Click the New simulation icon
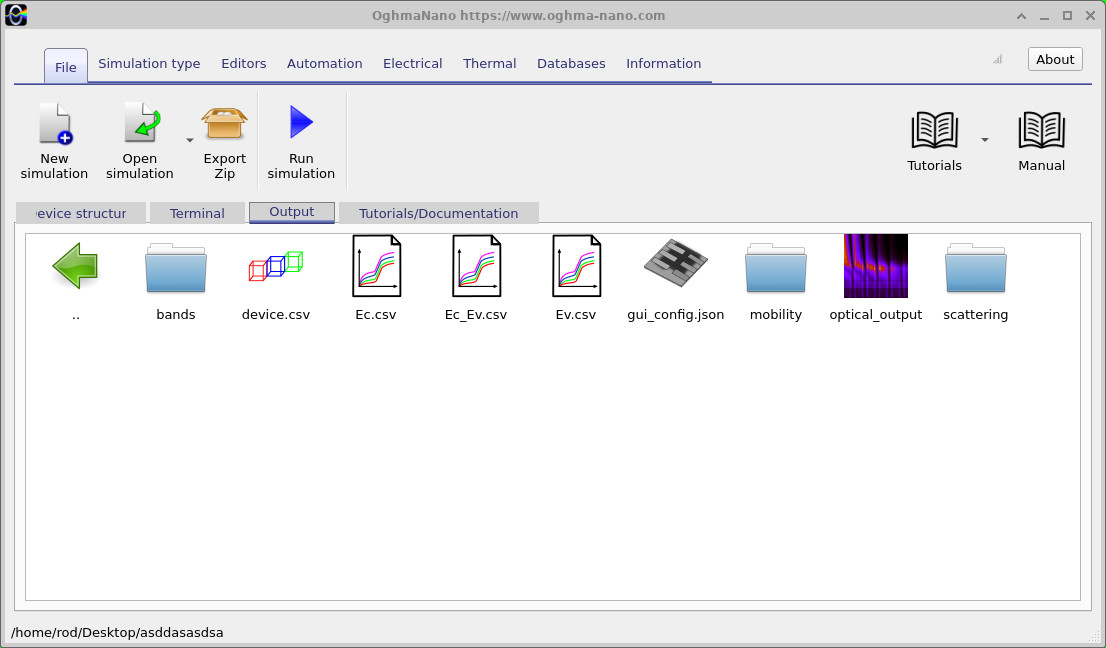 click(55, 123)
